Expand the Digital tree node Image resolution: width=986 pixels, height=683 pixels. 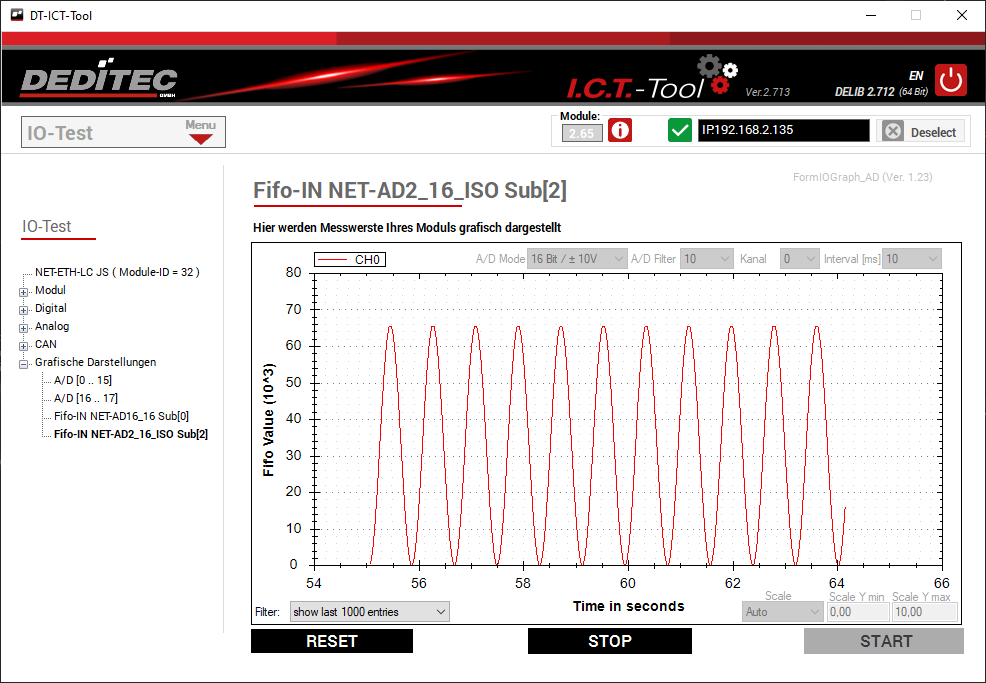pyautogui.click(x=24, y=309)
